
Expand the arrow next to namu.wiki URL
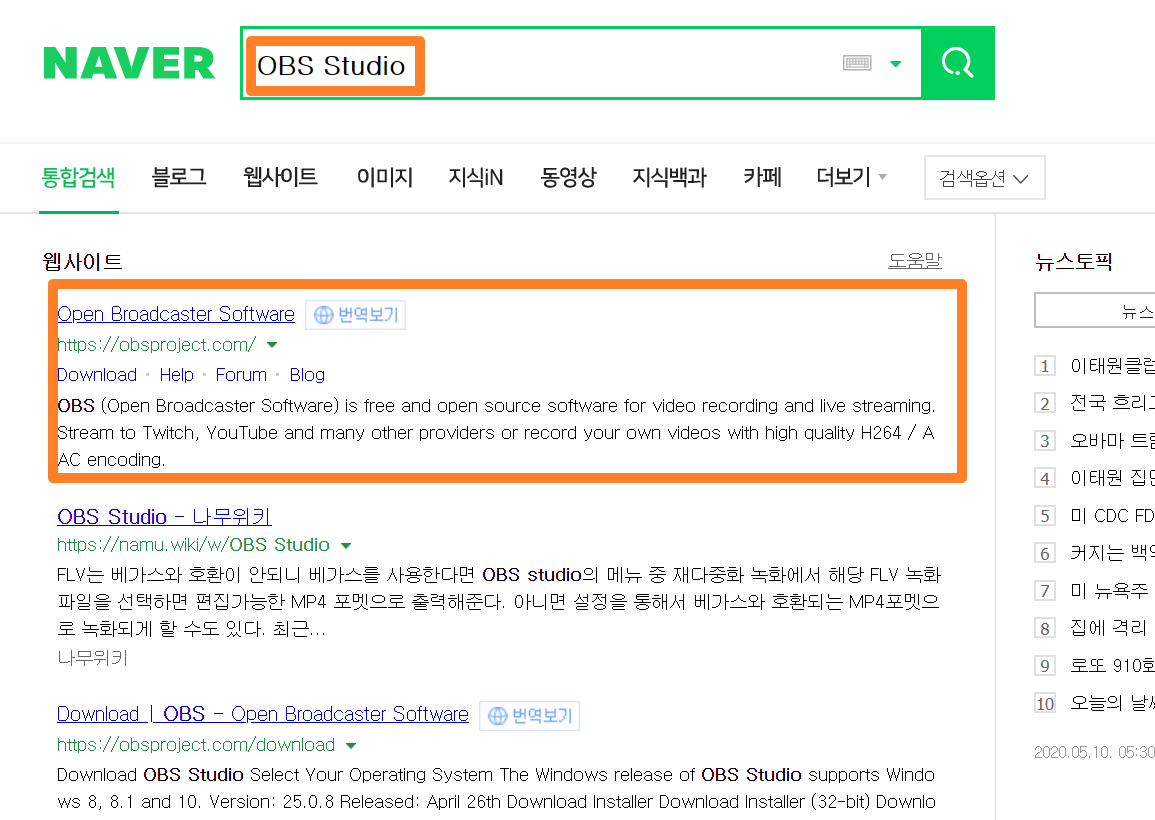click(x=345, y=546)
